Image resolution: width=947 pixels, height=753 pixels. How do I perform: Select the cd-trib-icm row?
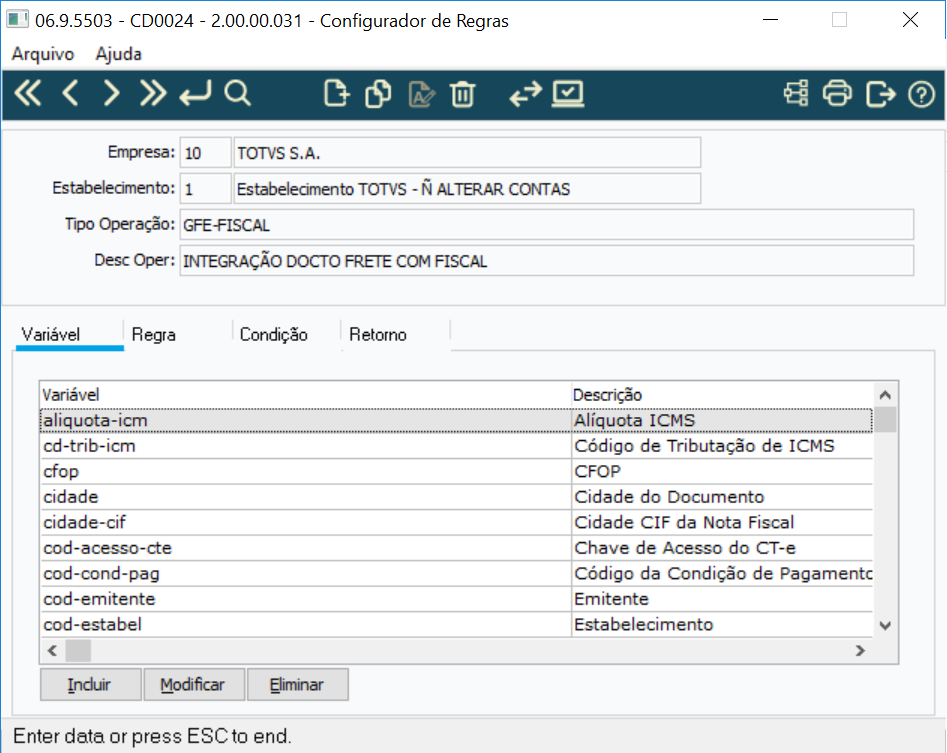point(456,446)
